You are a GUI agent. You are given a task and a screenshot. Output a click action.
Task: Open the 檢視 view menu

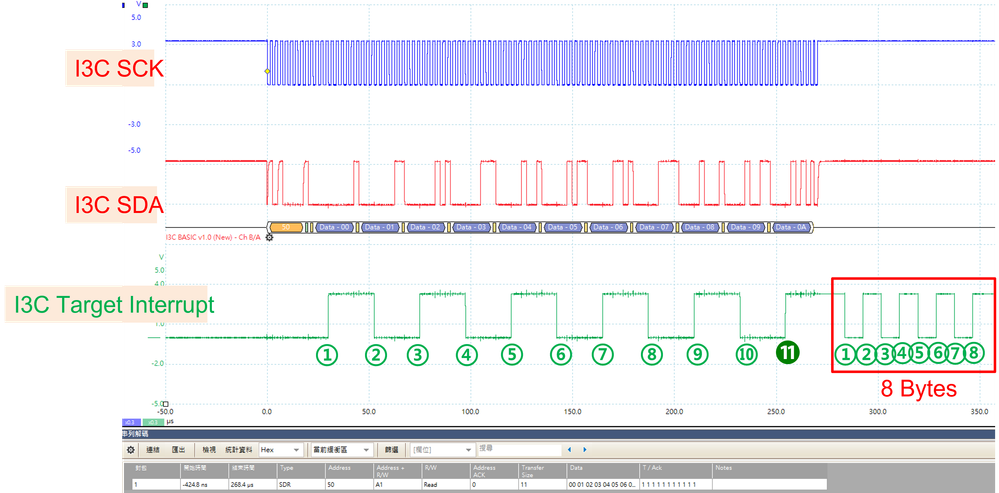point(209,450)
